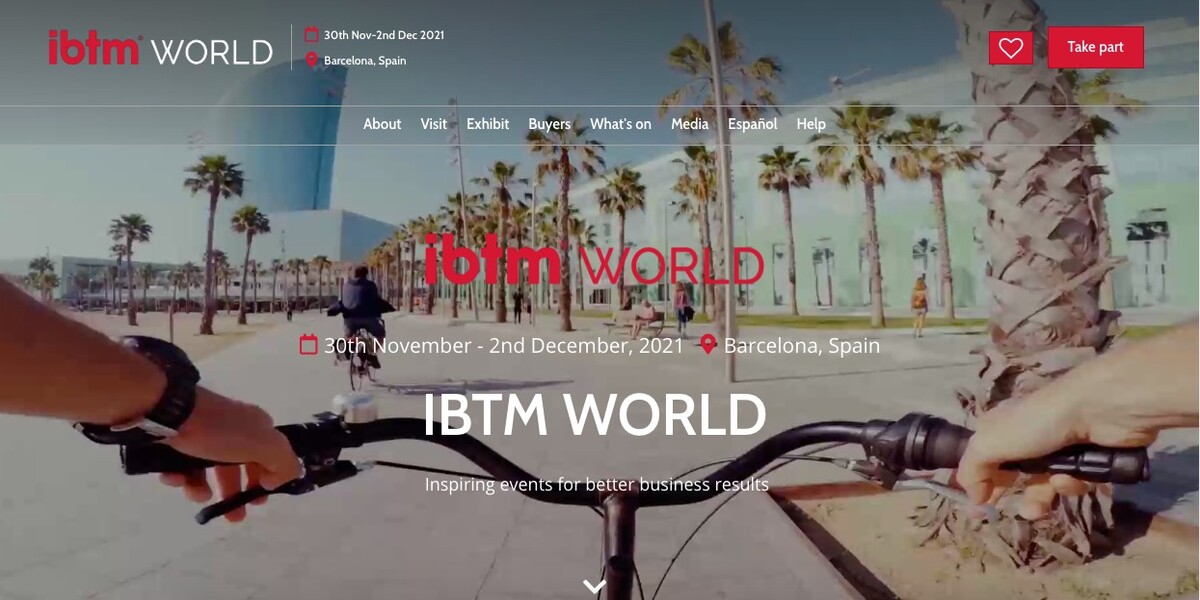The height and width of the screenshot is (600, 1200).
Task: Switch to Español language link
Action: tap(753, 124)
